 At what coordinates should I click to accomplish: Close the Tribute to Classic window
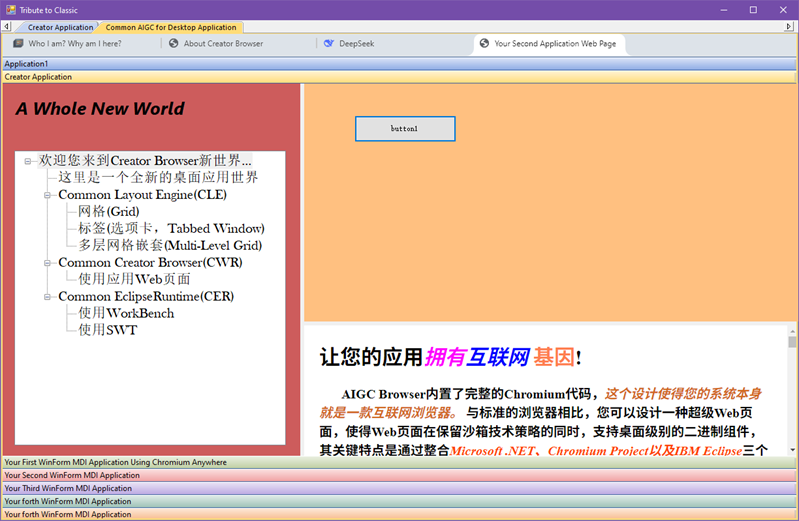[x=783, y=10]
